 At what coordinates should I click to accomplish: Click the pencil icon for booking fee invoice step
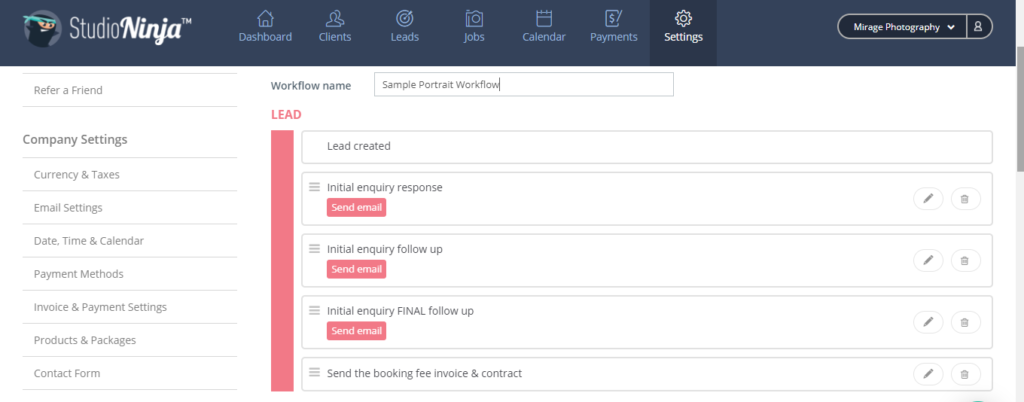pos(928,374)
